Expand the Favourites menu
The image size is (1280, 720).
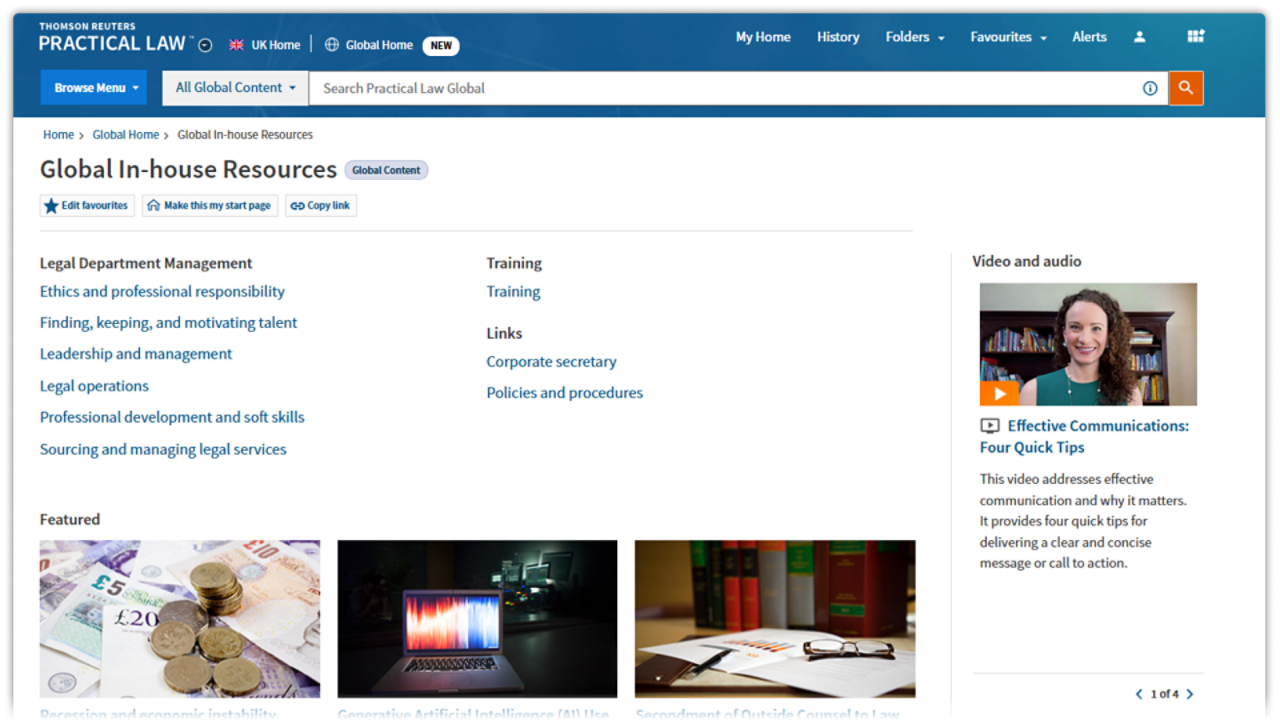pos(1008,37)
